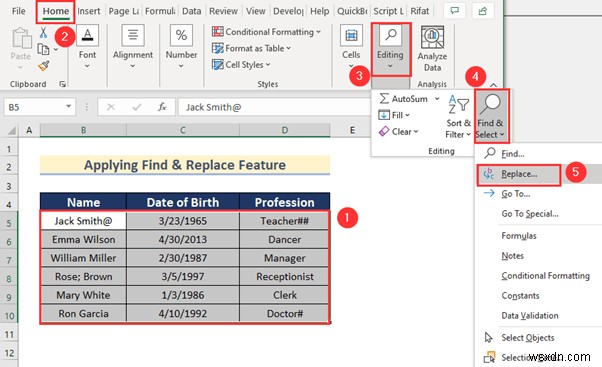The image size is (602, 367).
Task: Select row 7 header
Action: (x=9, y=260)
